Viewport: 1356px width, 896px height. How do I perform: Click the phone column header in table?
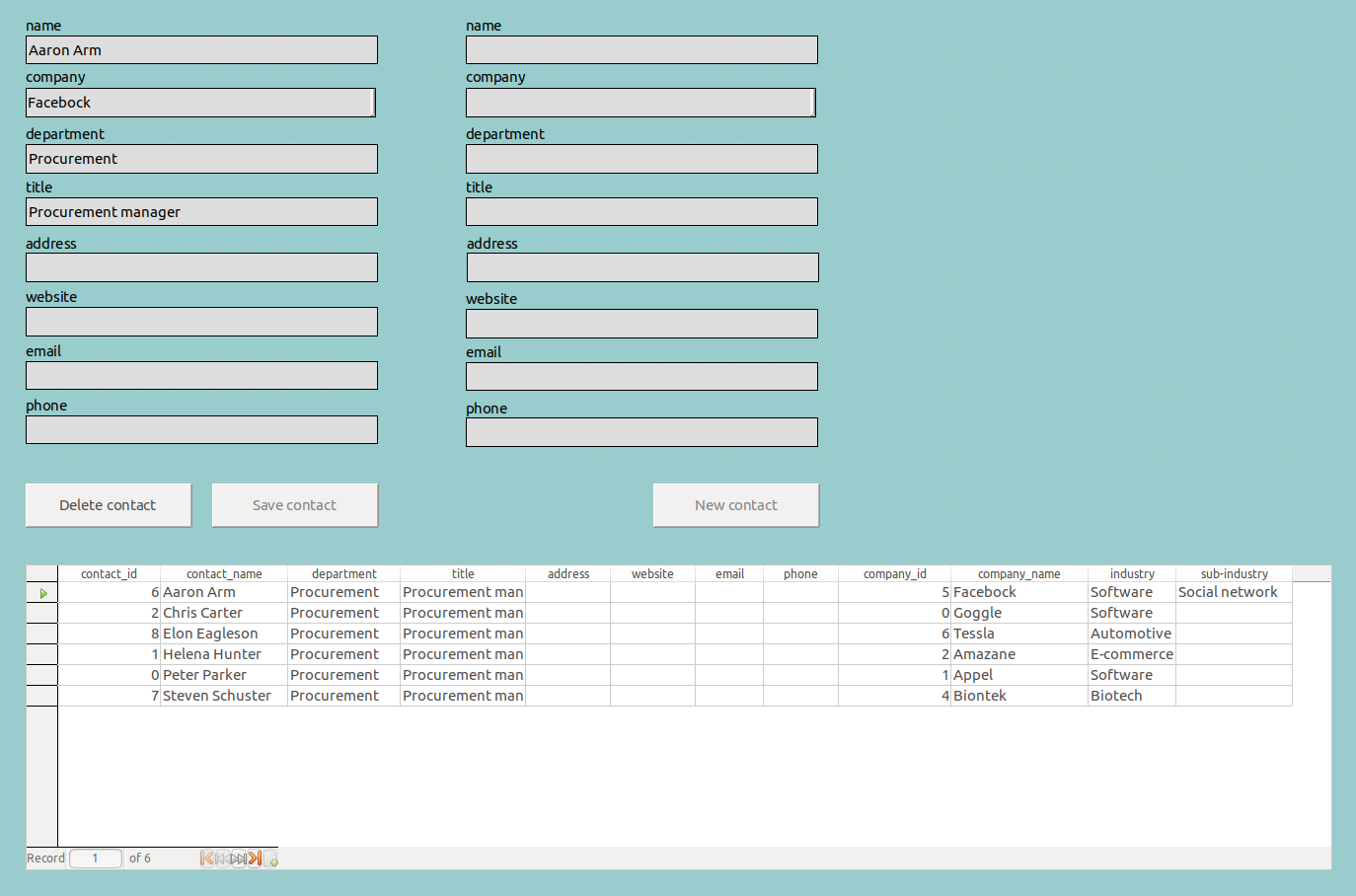[x=800, y=573]
